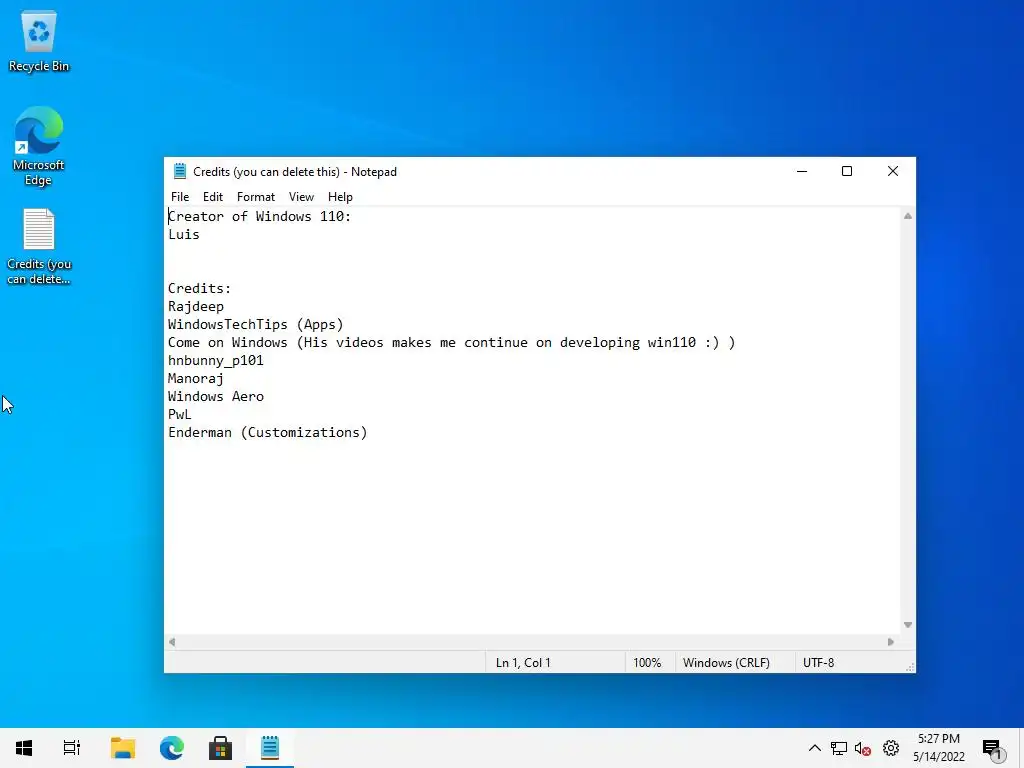This screenshot has width=1024, height=768.
Task: Open the network status tray icon
Action: (839, 748)
